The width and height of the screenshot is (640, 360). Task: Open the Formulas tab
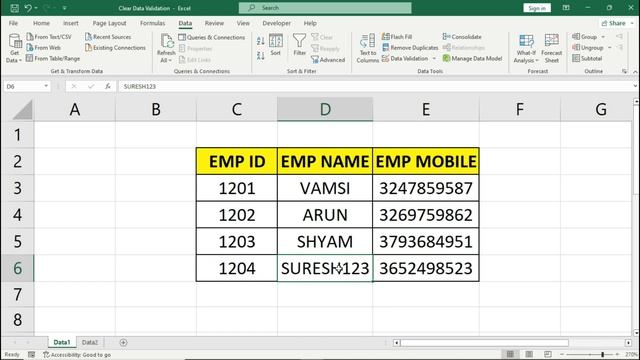pos(153,23)
